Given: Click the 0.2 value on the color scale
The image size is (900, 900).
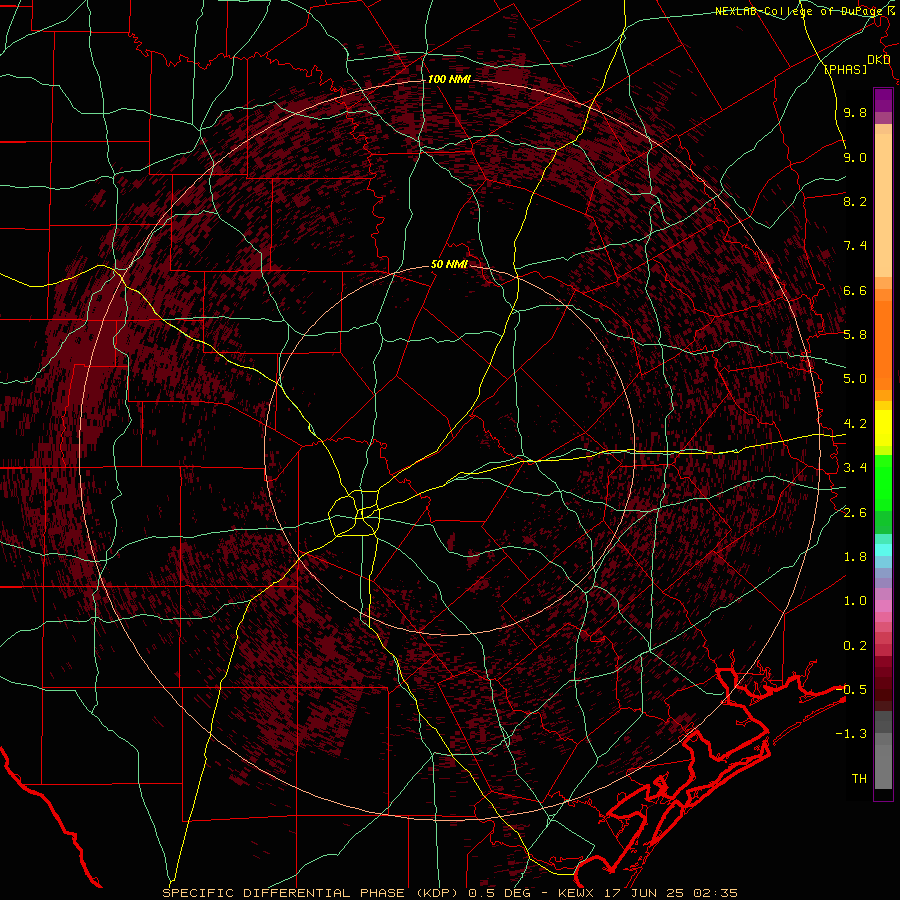Looking at the screenshot, I should coord(855,646).
